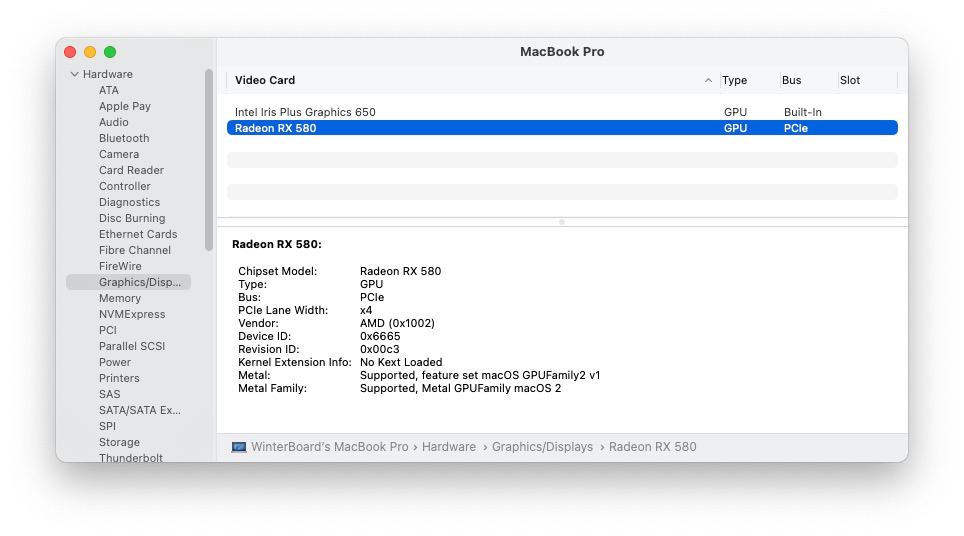Click the Vendor value AMD (0x1002)
Image resolution: width=964 pixels, height=536 pixels.
(397, 323)
